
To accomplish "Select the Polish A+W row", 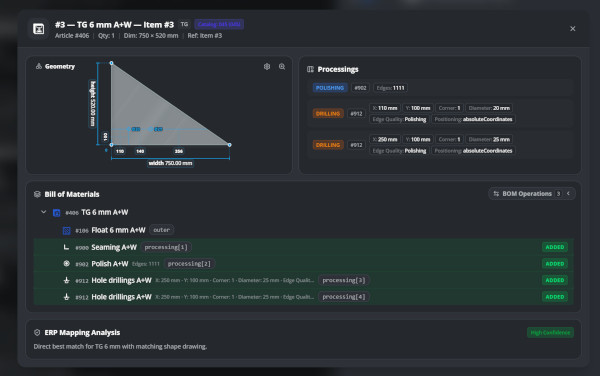I will point(303,264).
